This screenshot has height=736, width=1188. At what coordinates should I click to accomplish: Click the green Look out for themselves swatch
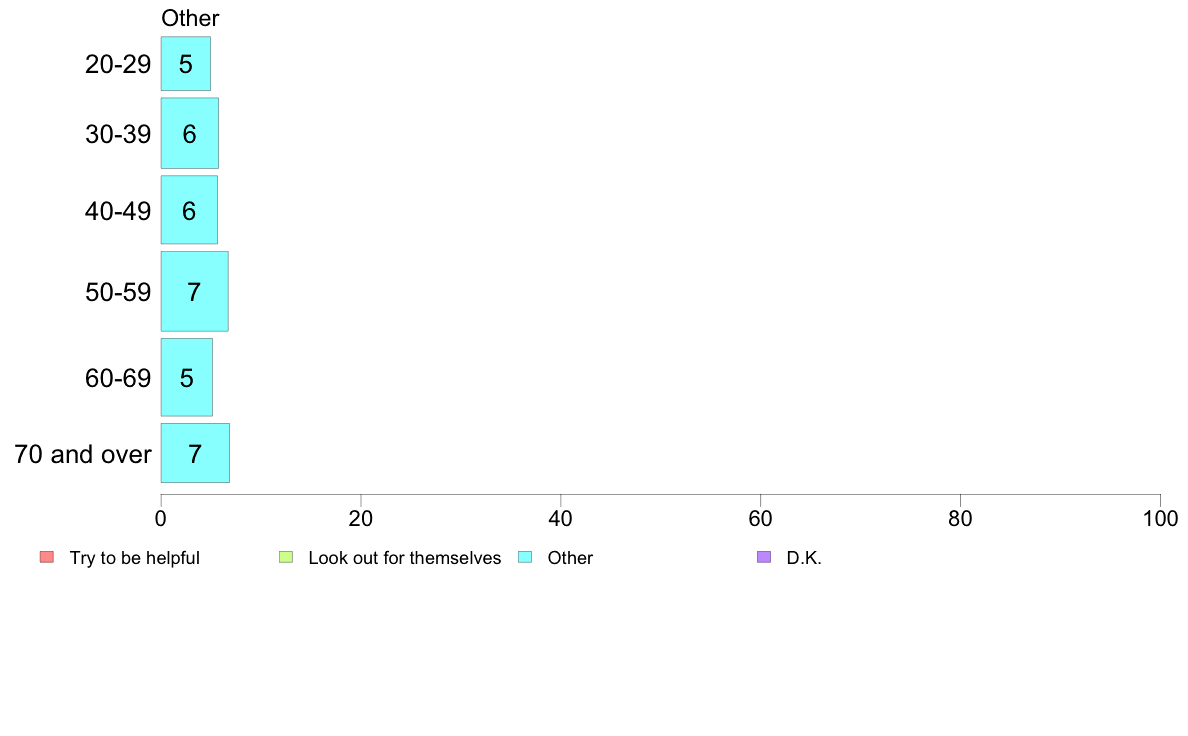pos(286,557)
